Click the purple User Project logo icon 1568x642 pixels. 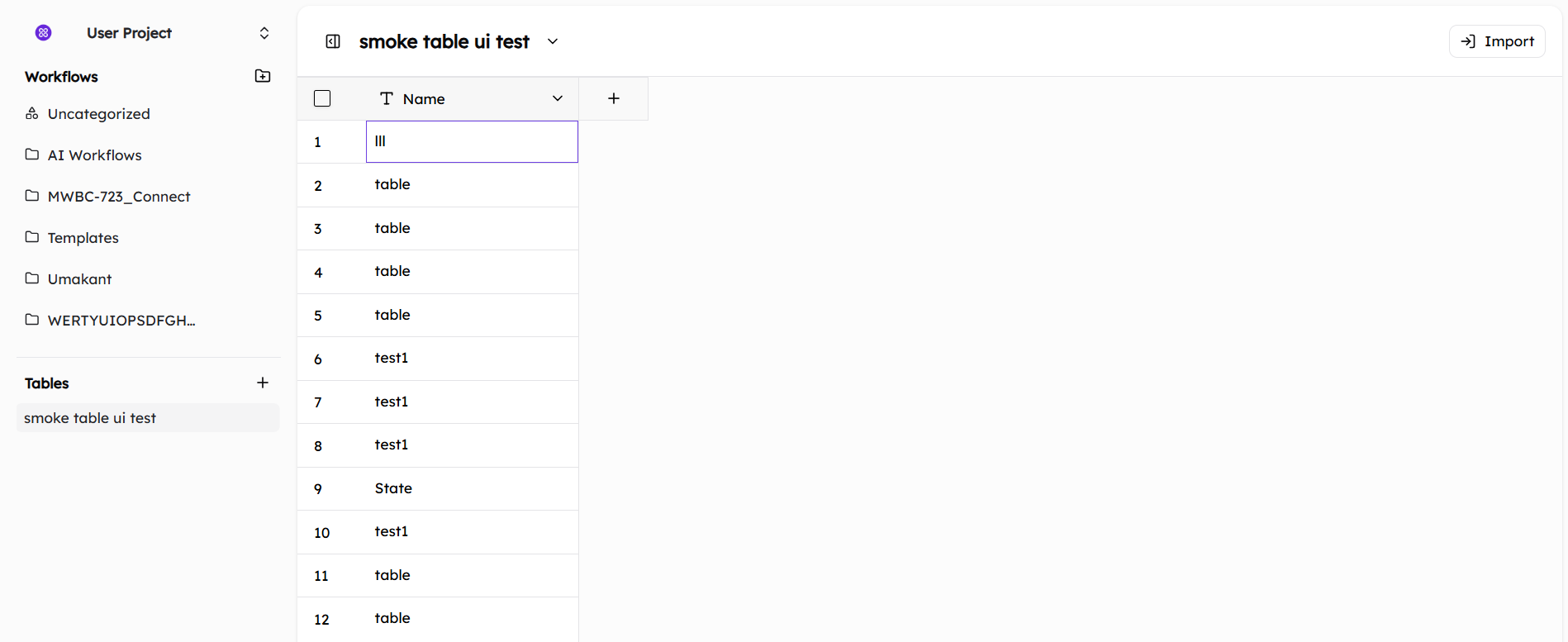pyautogui.click(x=44, y=33)
